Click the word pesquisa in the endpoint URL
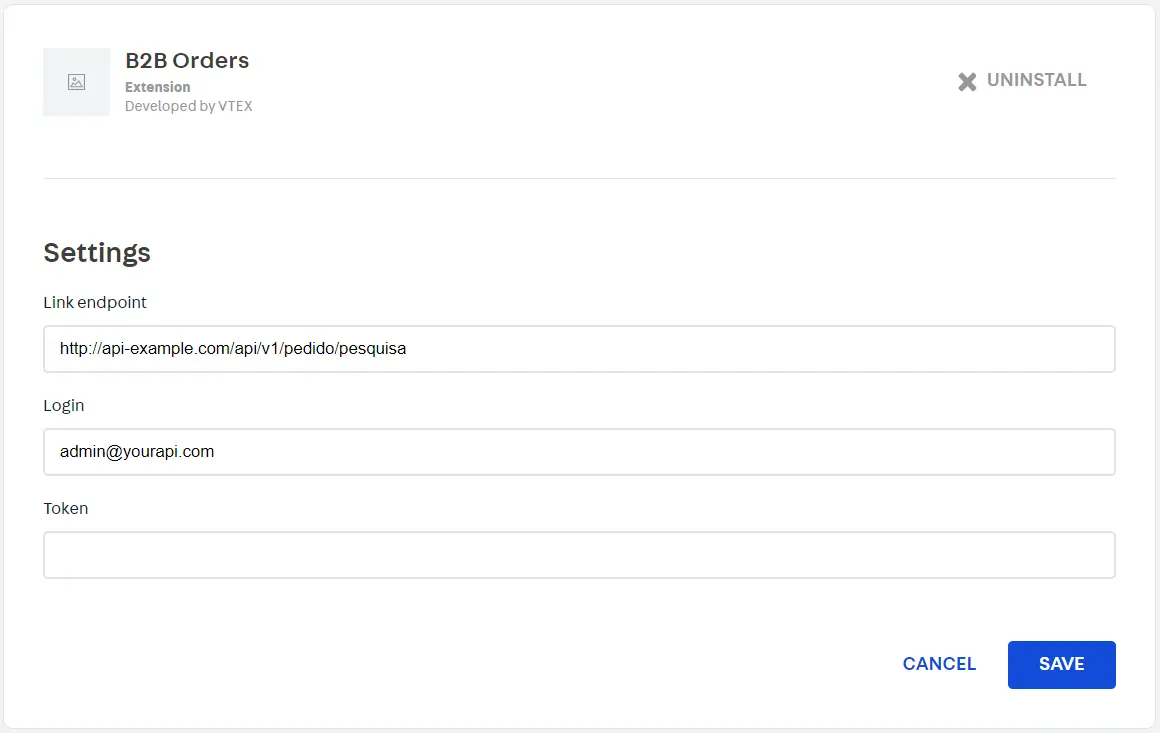Screen dimensions: 1160x733 pyautogui.click(x=372, y=349)
